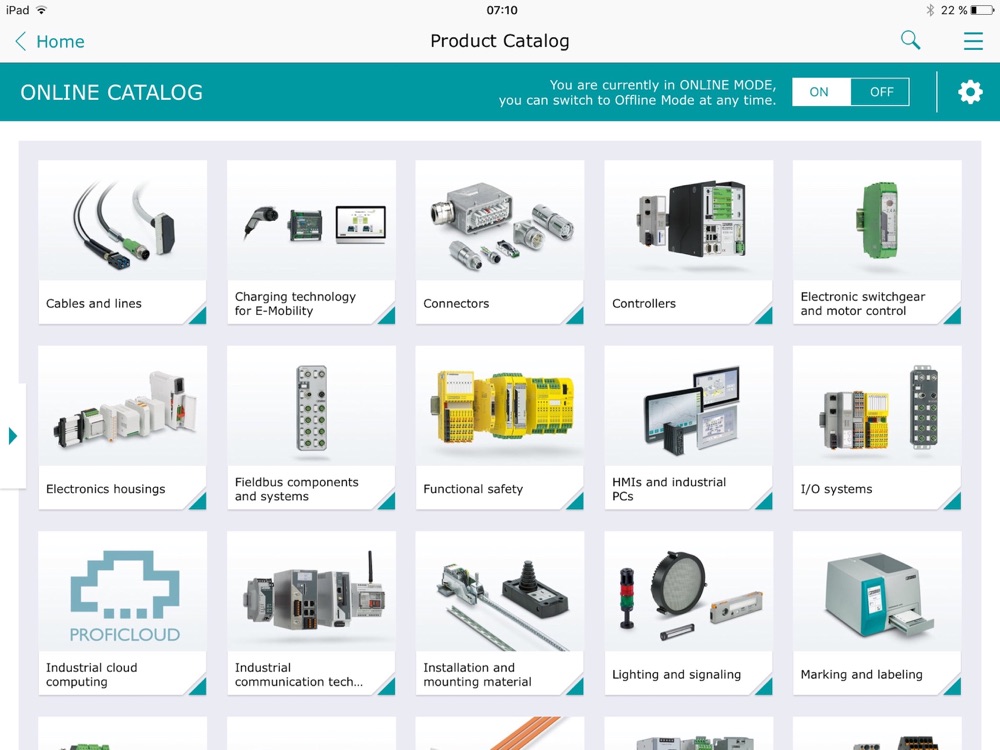Expand corner triangle on Charging technology card
The image size is (1000, 750).
pyautogui.click(x=388, y=316)
